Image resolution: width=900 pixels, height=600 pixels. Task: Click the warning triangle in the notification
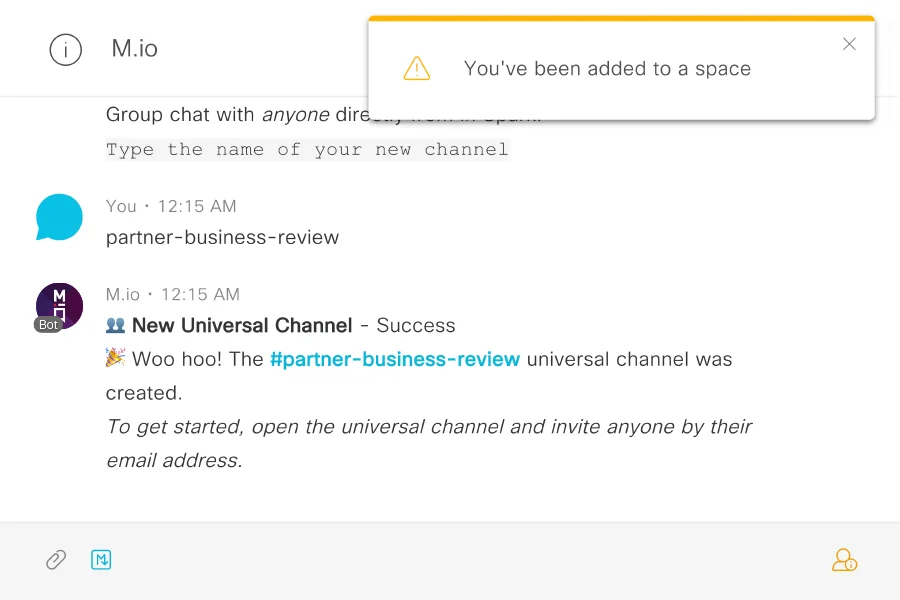pos(417,68)
